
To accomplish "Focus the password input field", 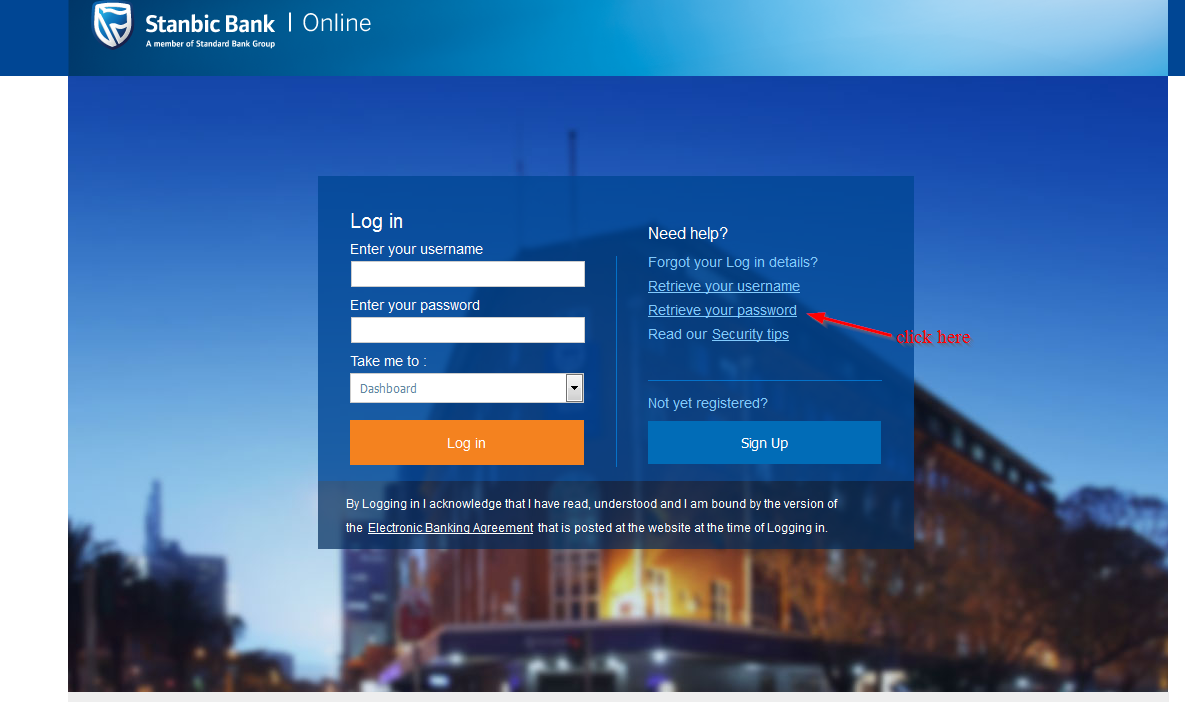I will pos(467,330).
